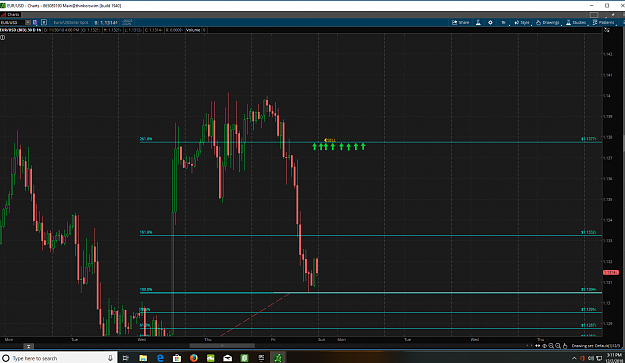This screenshot has width=625, height=363.
Task: Open the Mail app from the taskbar
Action: click(227, 358)
